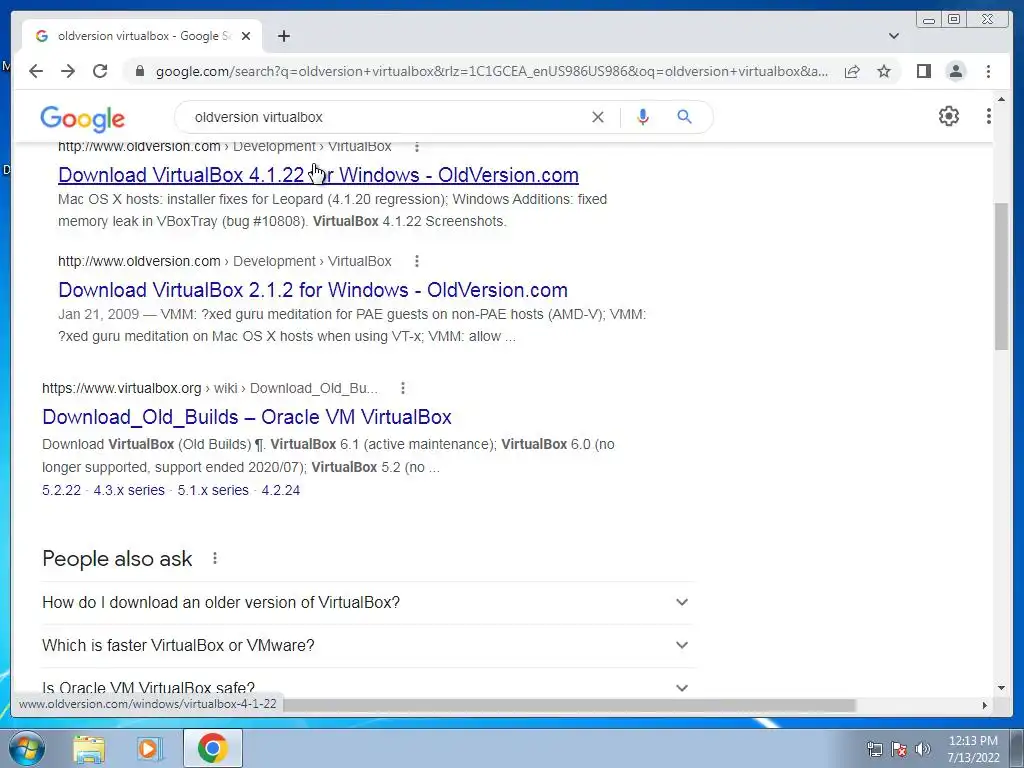Open Download_Old_Builds – Oracle VM VirtualBox link
Screen dimensions: 1024x768
(x=247, y=417)
